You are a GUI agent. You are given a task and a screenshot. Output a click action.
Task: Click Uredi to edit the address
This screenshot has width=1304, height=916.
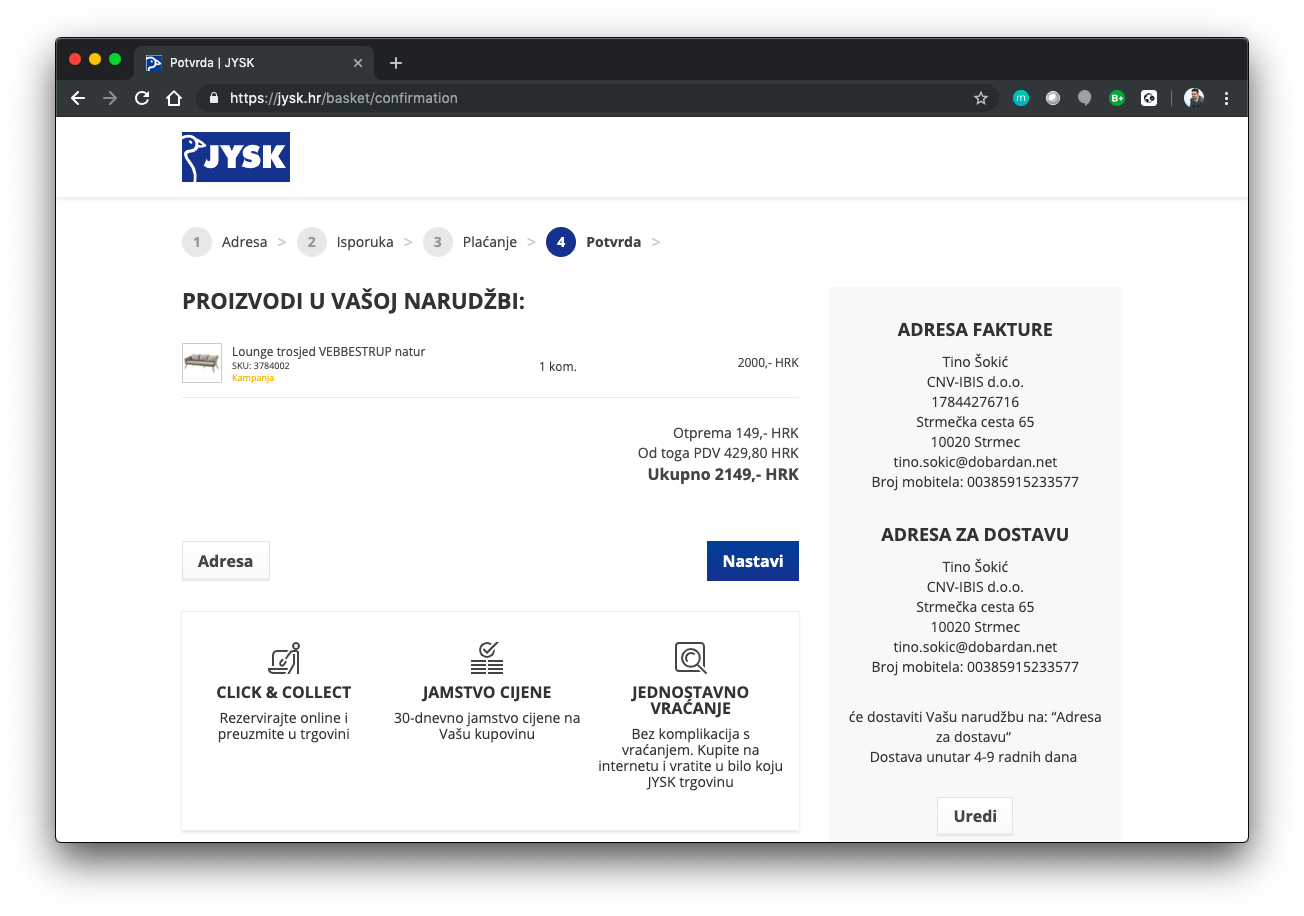(974, 816)
